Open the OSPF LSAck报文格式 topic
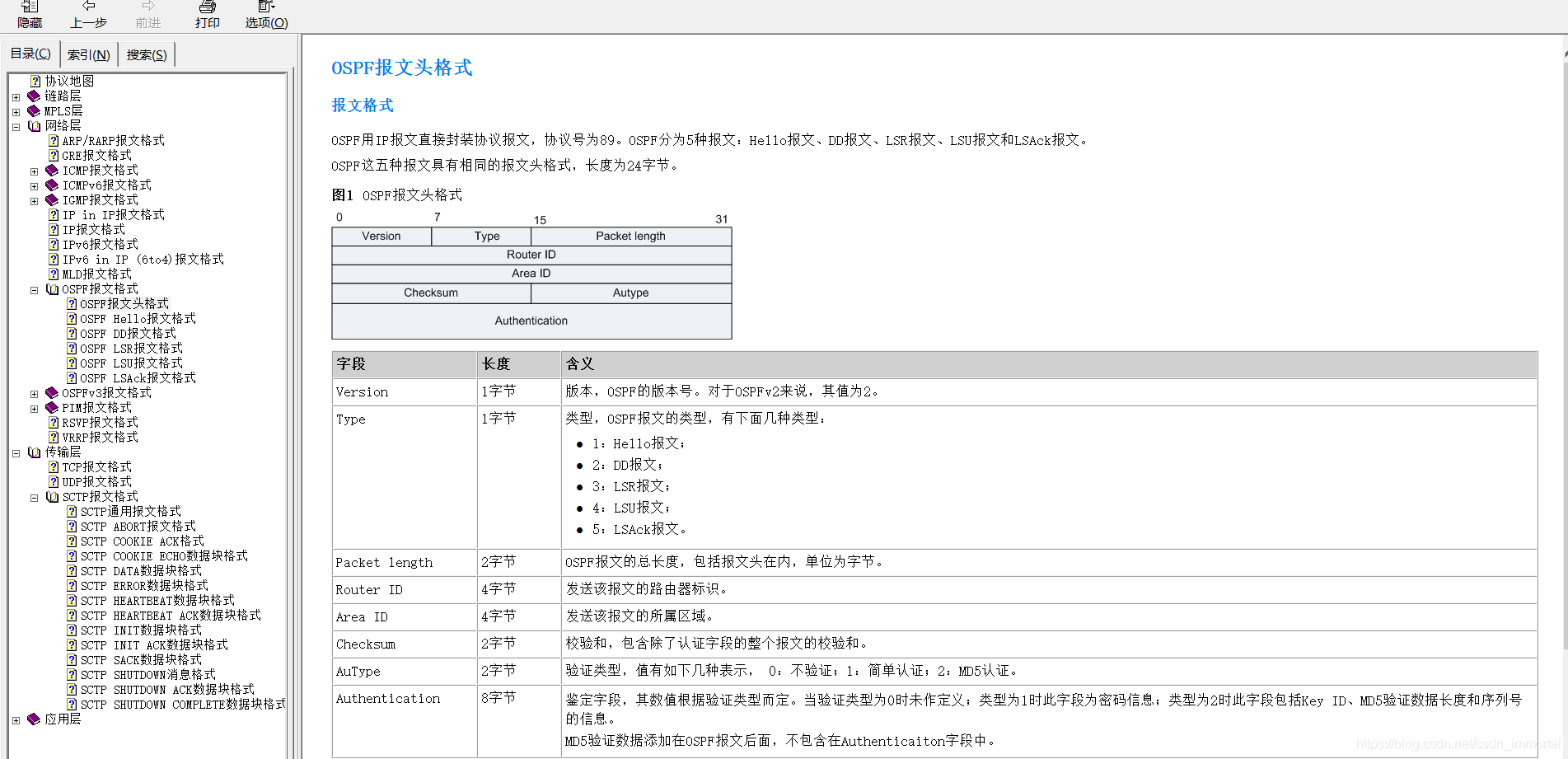Image resolution: width=1568 pixels, height=759 pixels. point(138,378)
